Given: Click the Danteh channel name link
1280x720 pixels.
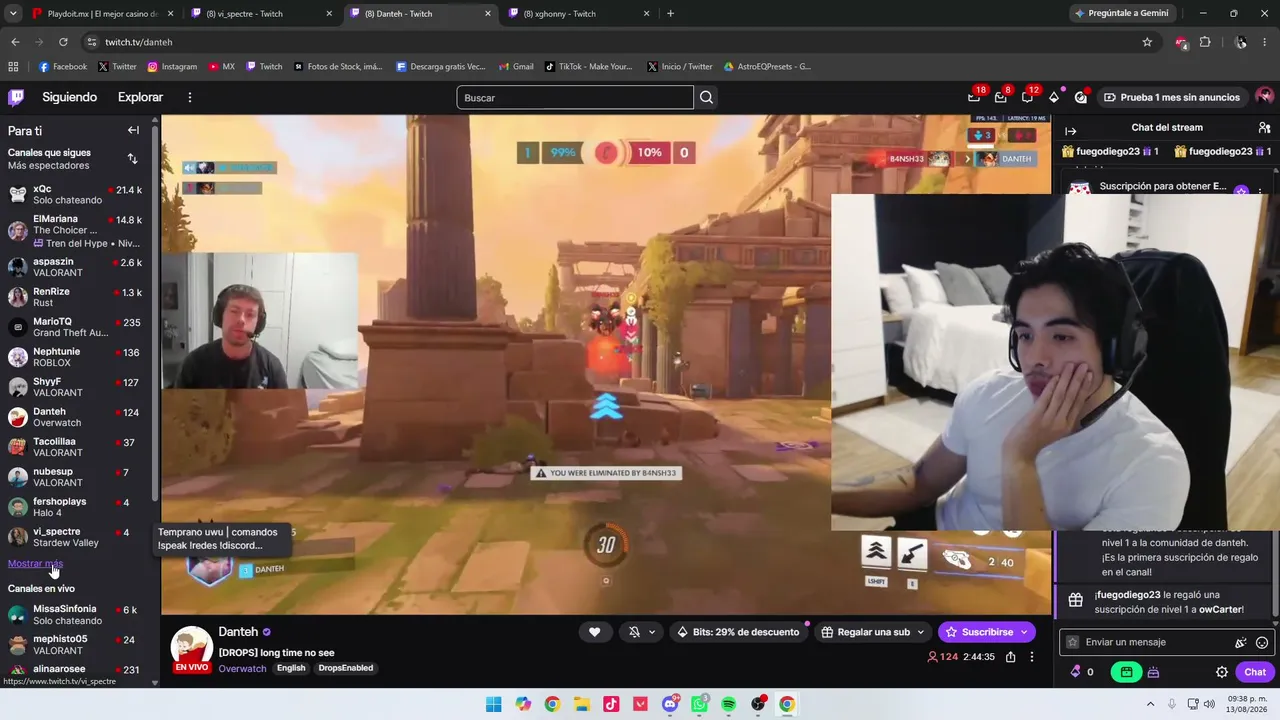Looking at the screenshot, I should (x=238, y=632).
